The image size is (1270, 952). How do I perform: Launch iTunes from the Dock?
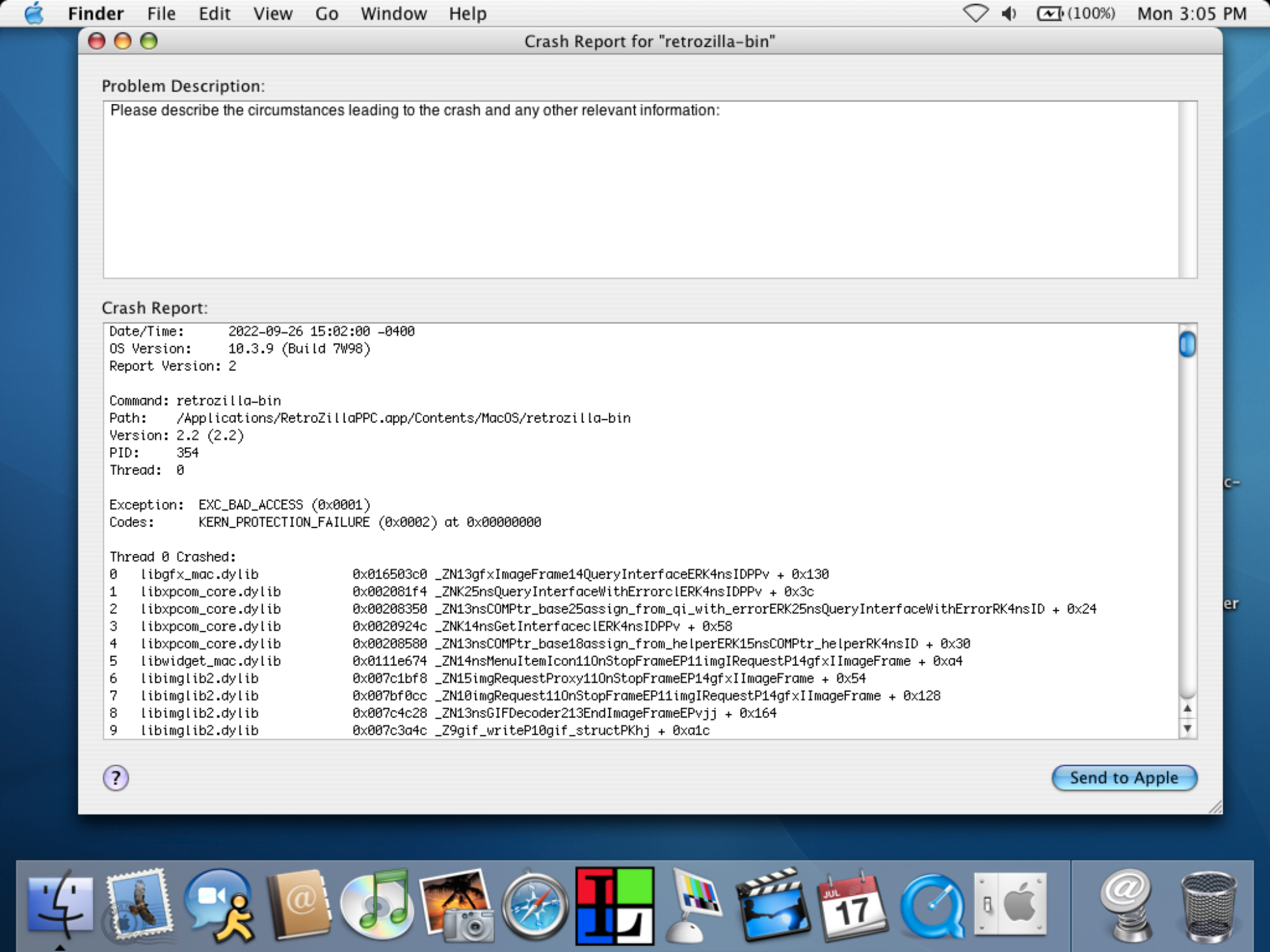coord(377,904)
